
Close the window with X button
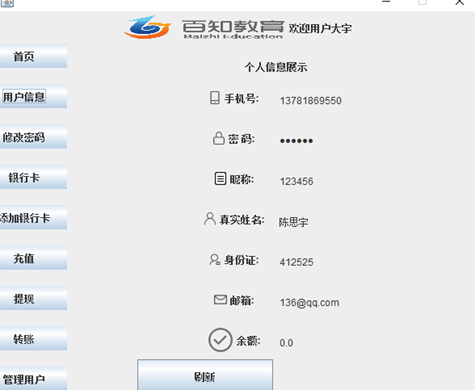click(x=460, y=3)
